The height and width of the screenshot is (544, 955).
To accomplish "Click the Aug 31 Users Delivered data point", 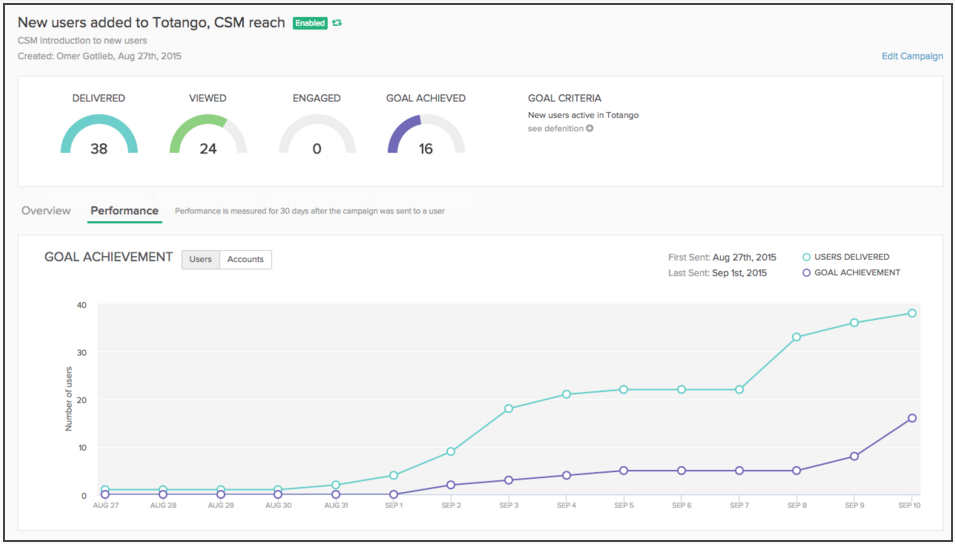I will coord(336,485).
